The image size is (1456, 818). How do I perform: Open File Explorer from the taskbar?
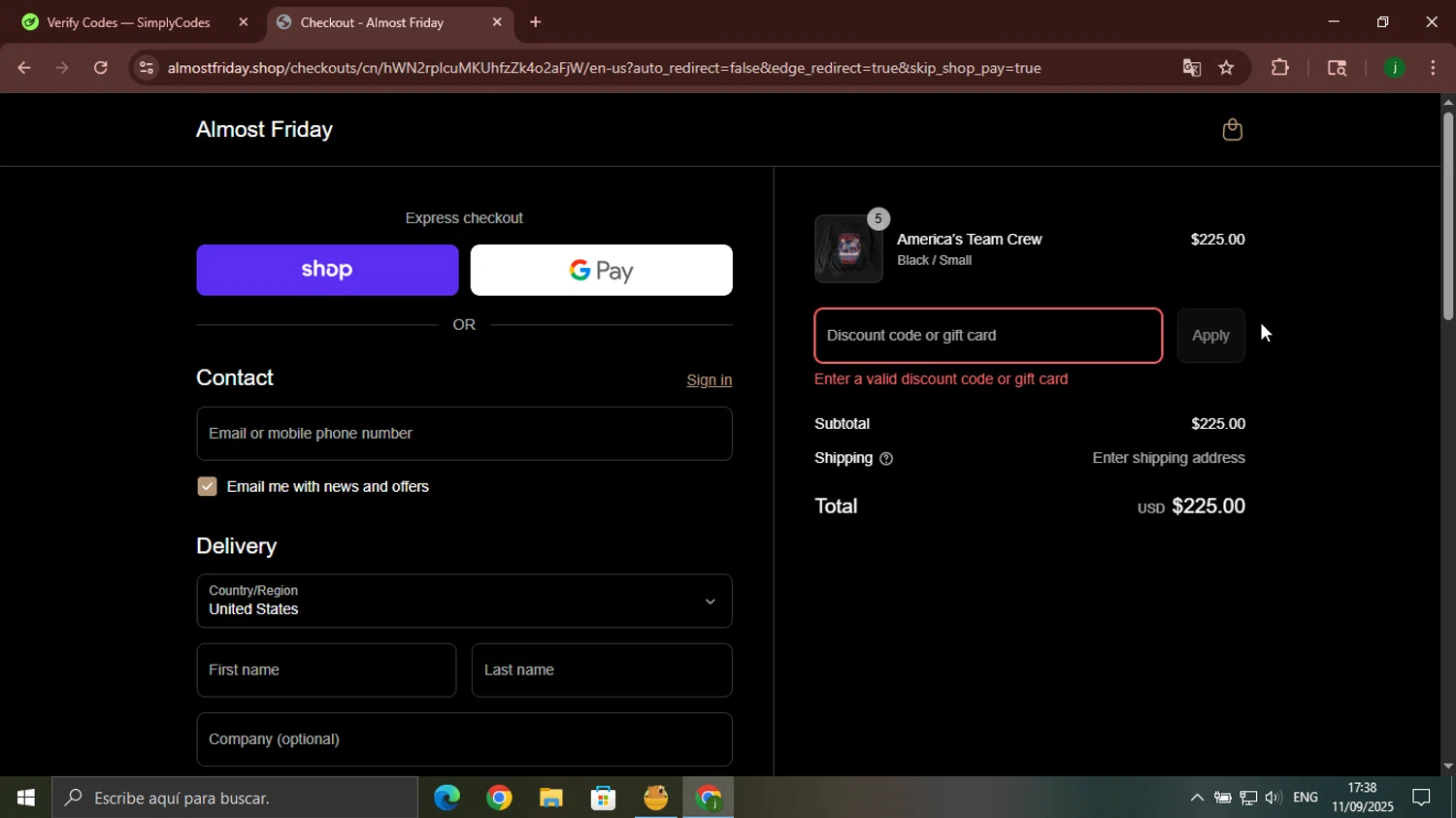coord(551,798)
